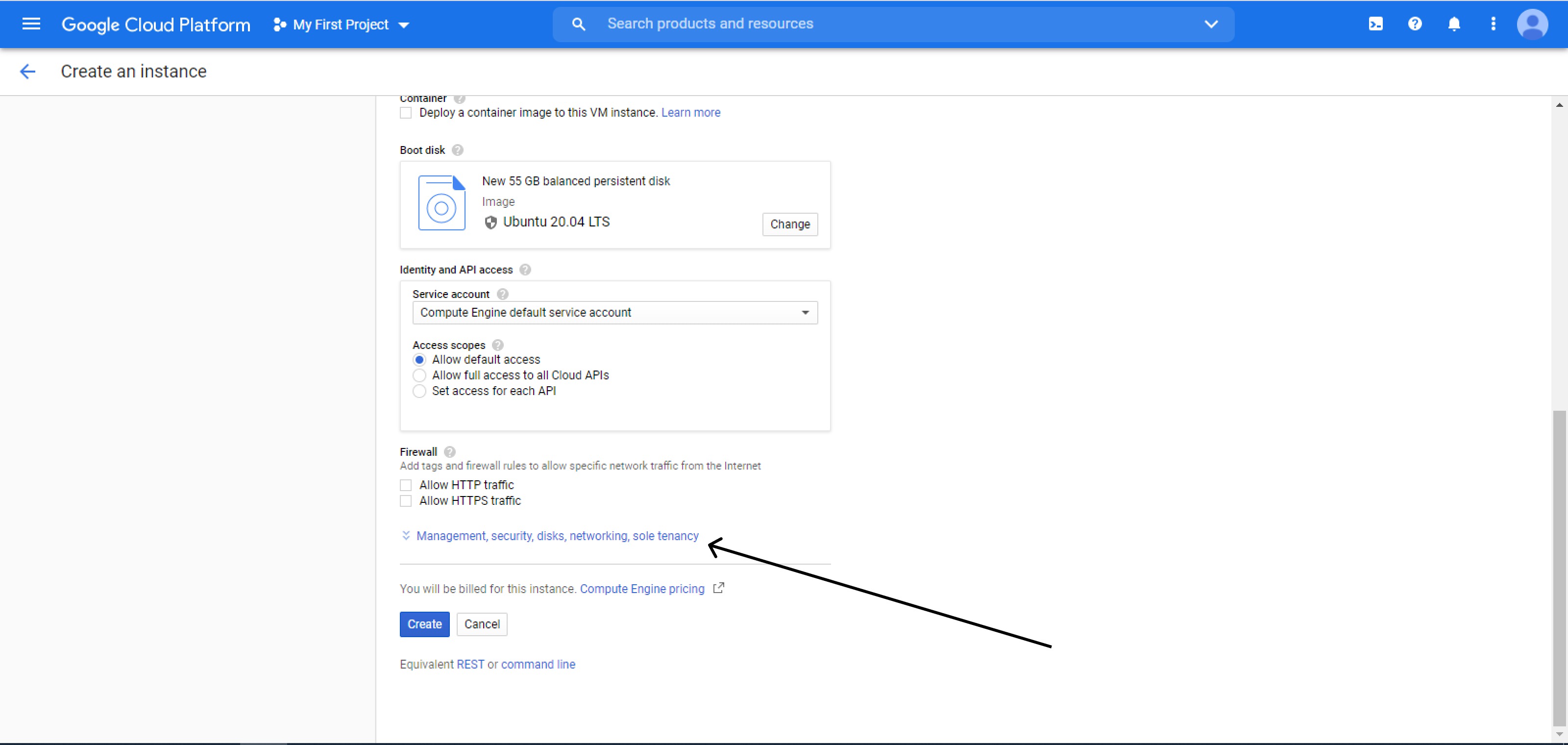Open the three-dot settings menu

(x=1493, y=24)
